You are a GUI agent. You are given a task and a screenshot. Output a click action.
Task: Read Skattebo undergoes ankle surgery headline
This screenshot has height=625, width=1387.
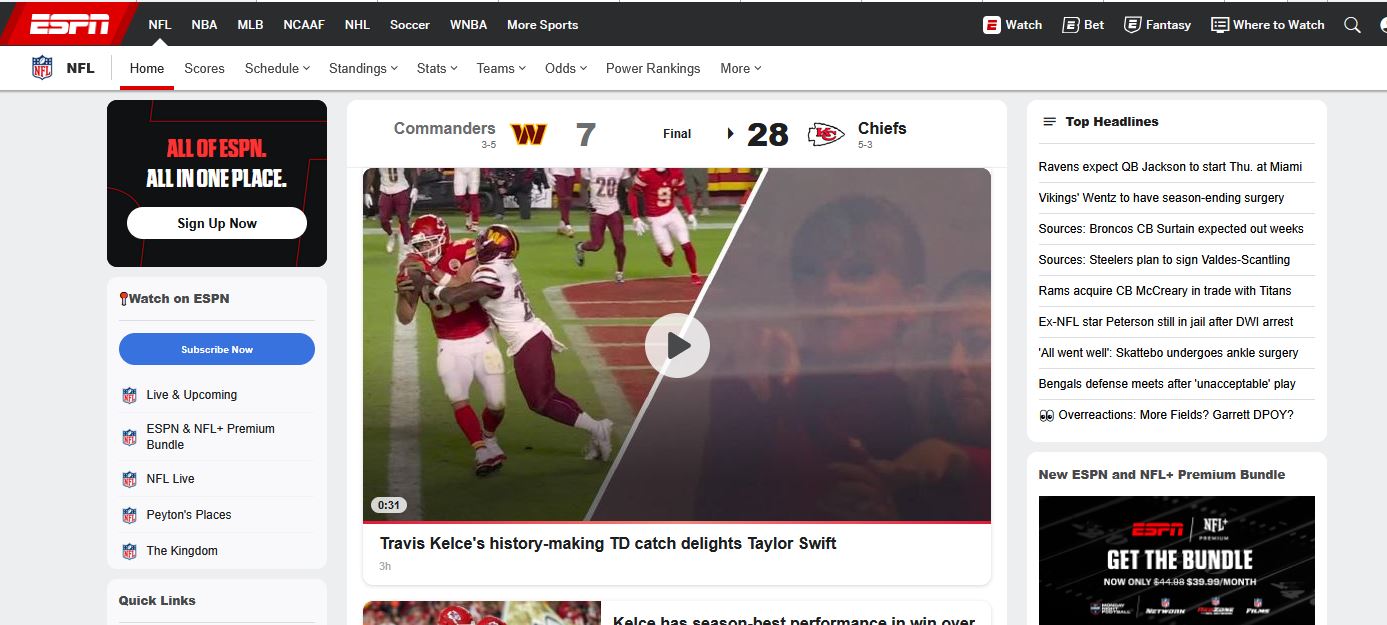click(1169, 353)
